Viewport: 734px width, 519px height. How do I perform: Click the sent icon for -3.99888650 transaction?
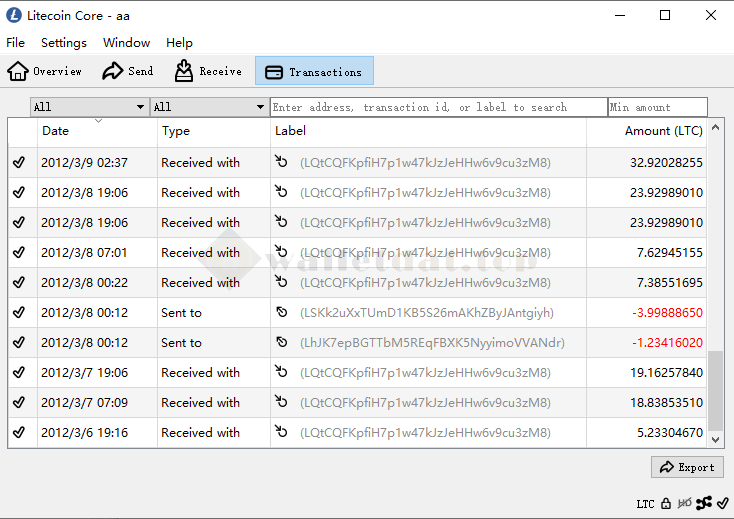click(x=282, y=313)
